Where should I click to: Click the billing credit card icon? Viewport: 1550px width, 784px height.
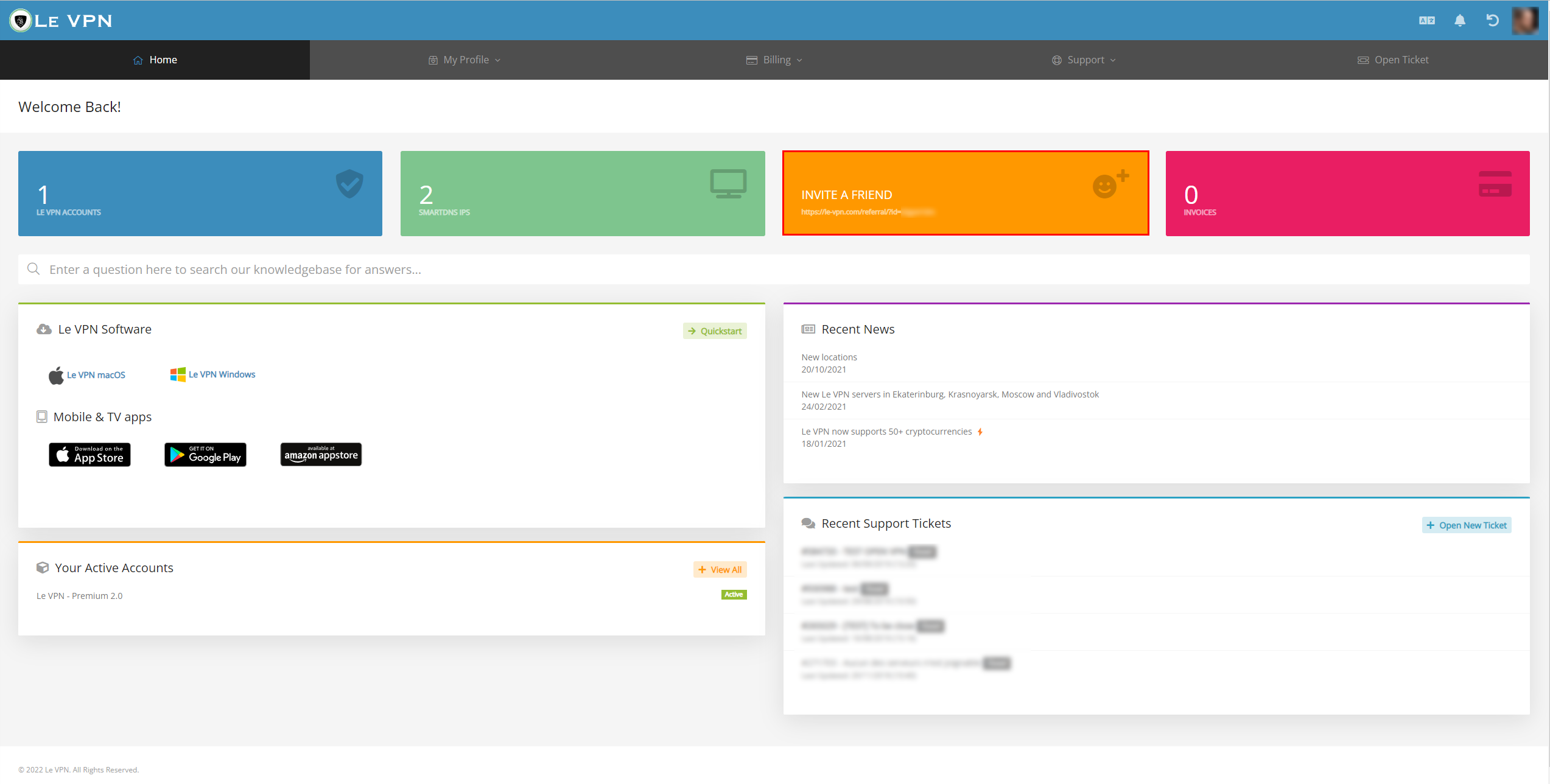[751, 59]
